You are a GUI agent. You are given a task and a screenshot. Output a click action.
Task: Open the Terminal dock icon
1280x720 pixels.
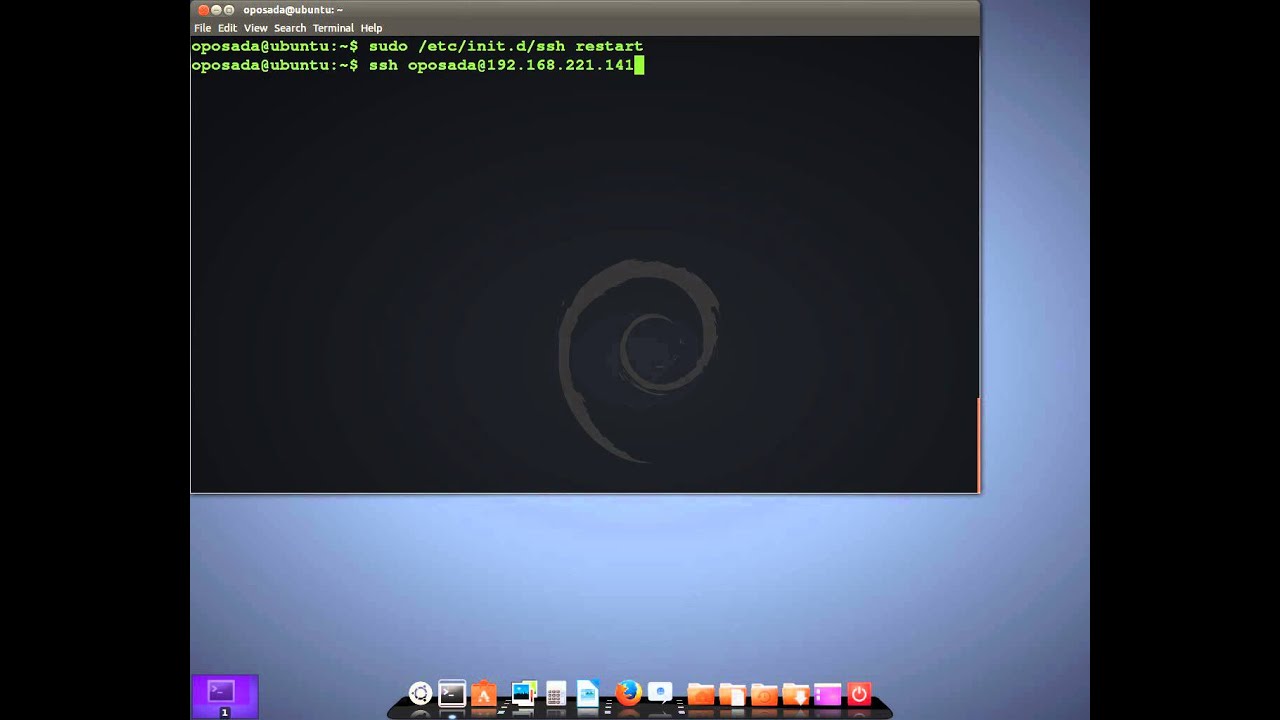(x=452, y=693)
